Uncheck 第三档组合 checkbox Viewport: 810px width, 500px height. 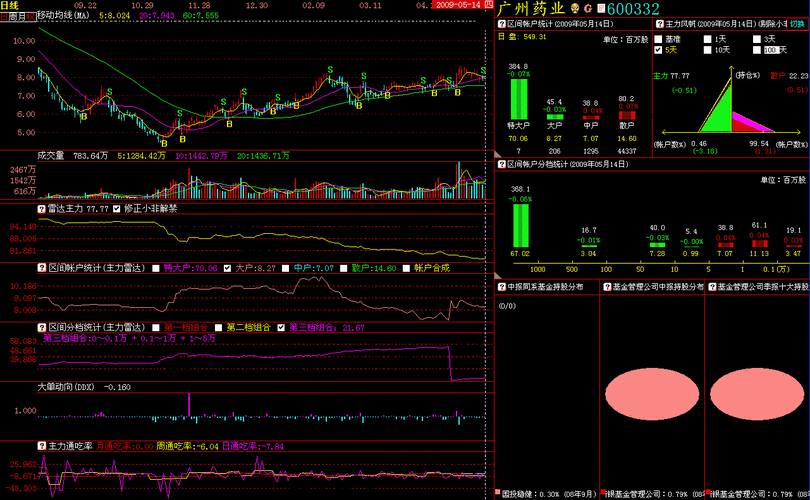[281, 327]
